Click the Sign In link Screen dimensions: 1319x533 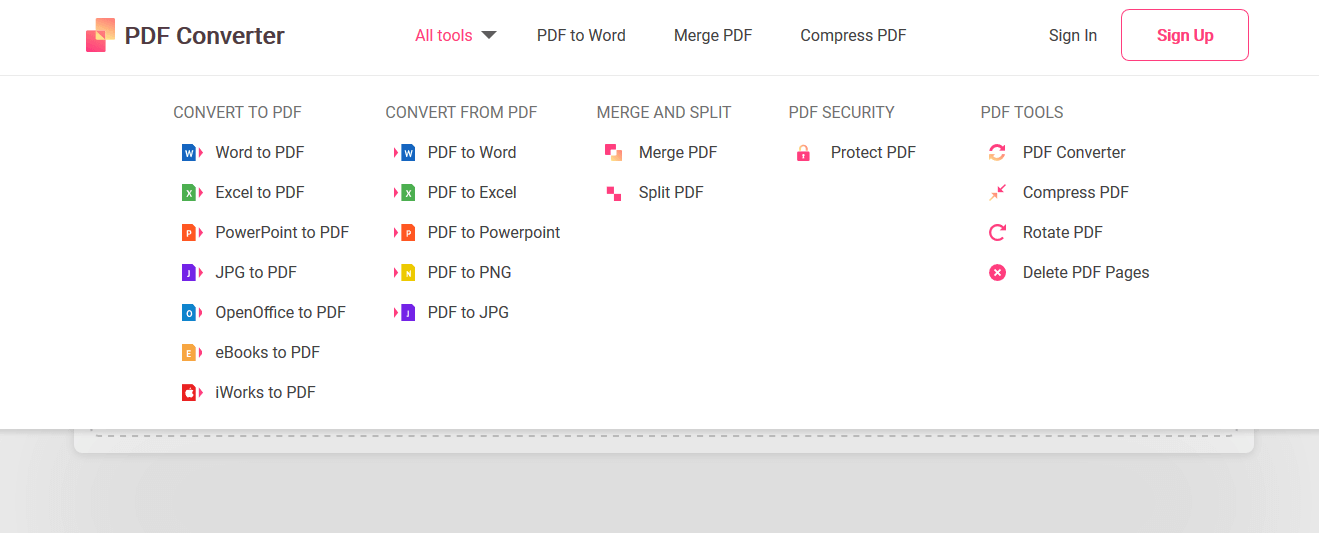(1073, 35)
